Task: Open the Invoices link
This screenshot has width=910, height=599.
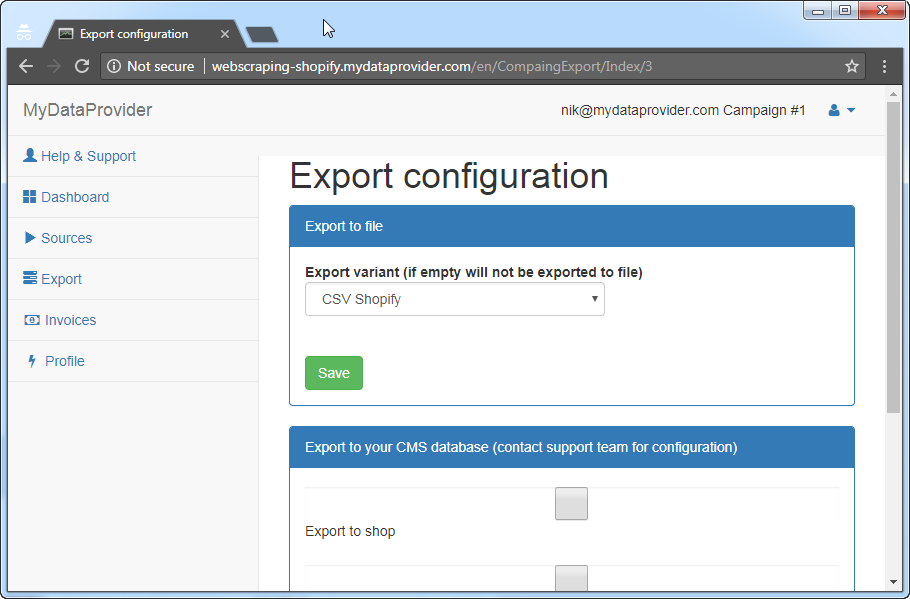Action: coord(70,320)
